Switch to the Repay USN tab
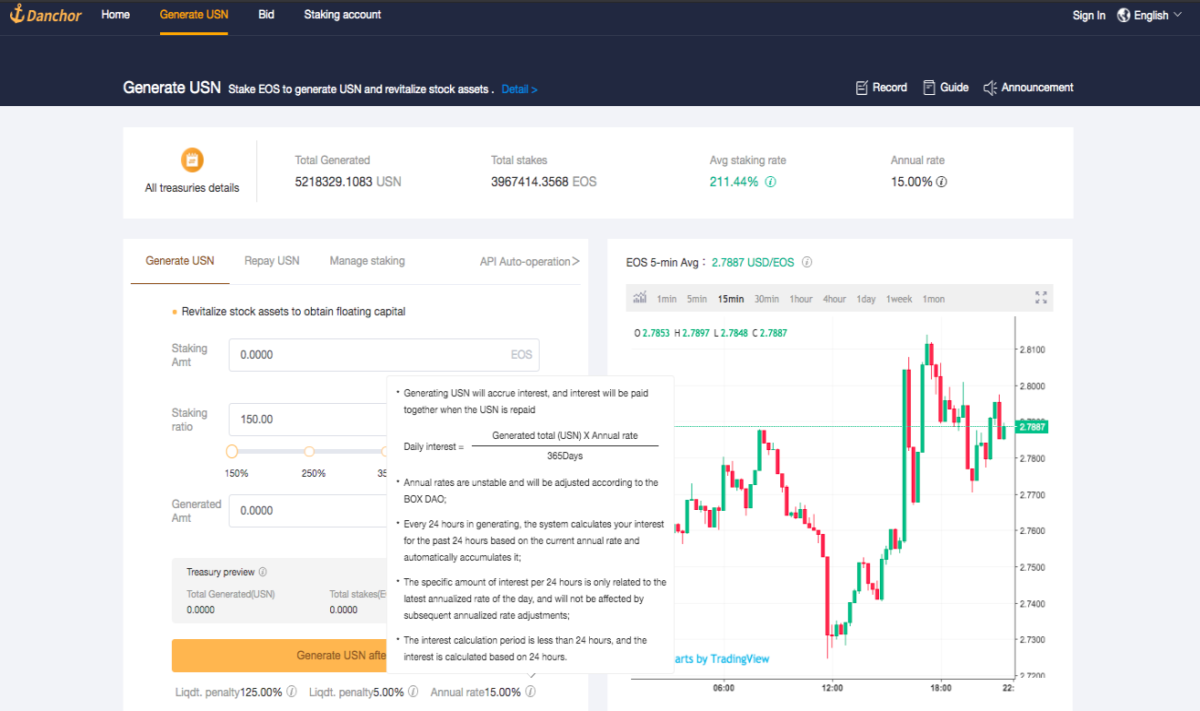 272,261
